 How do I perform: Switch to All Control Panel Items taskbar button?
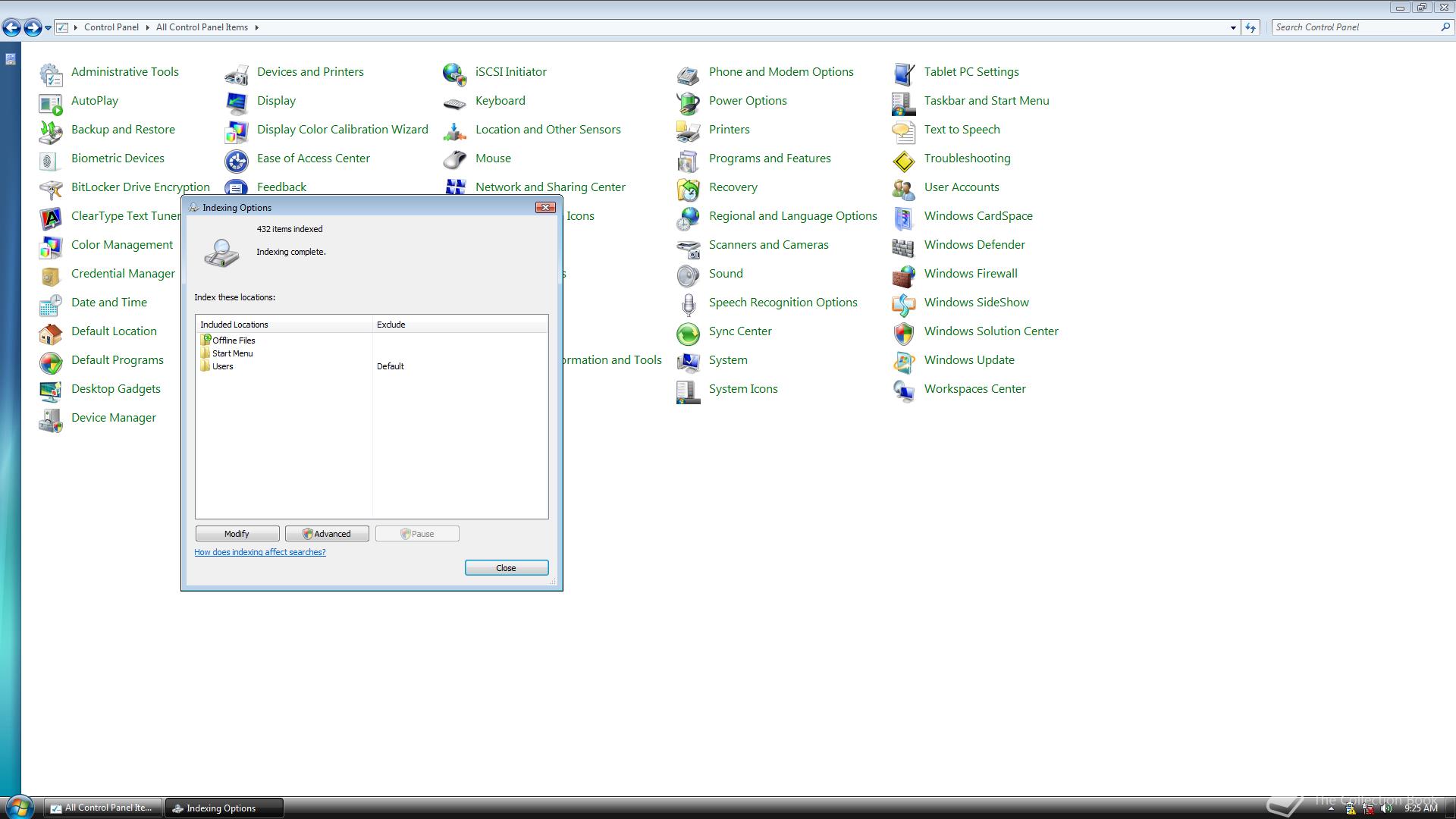102,808
